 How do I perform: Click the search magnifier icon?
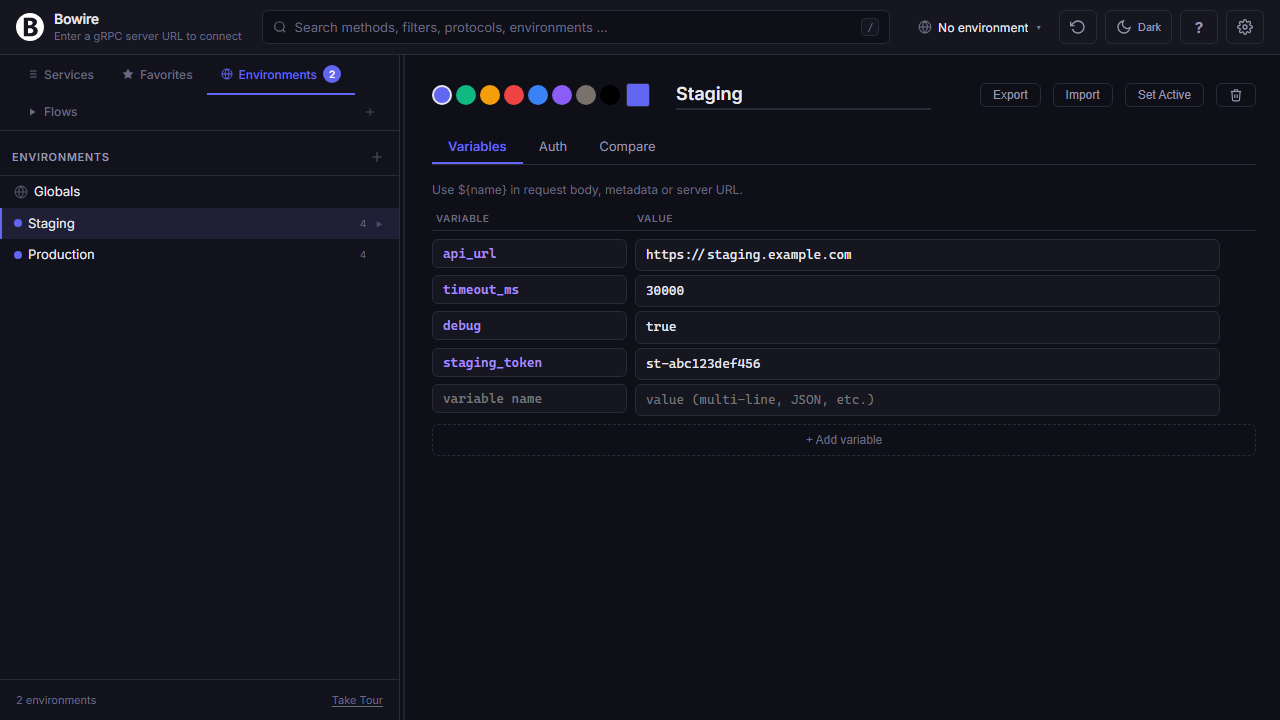click(280, 28)
